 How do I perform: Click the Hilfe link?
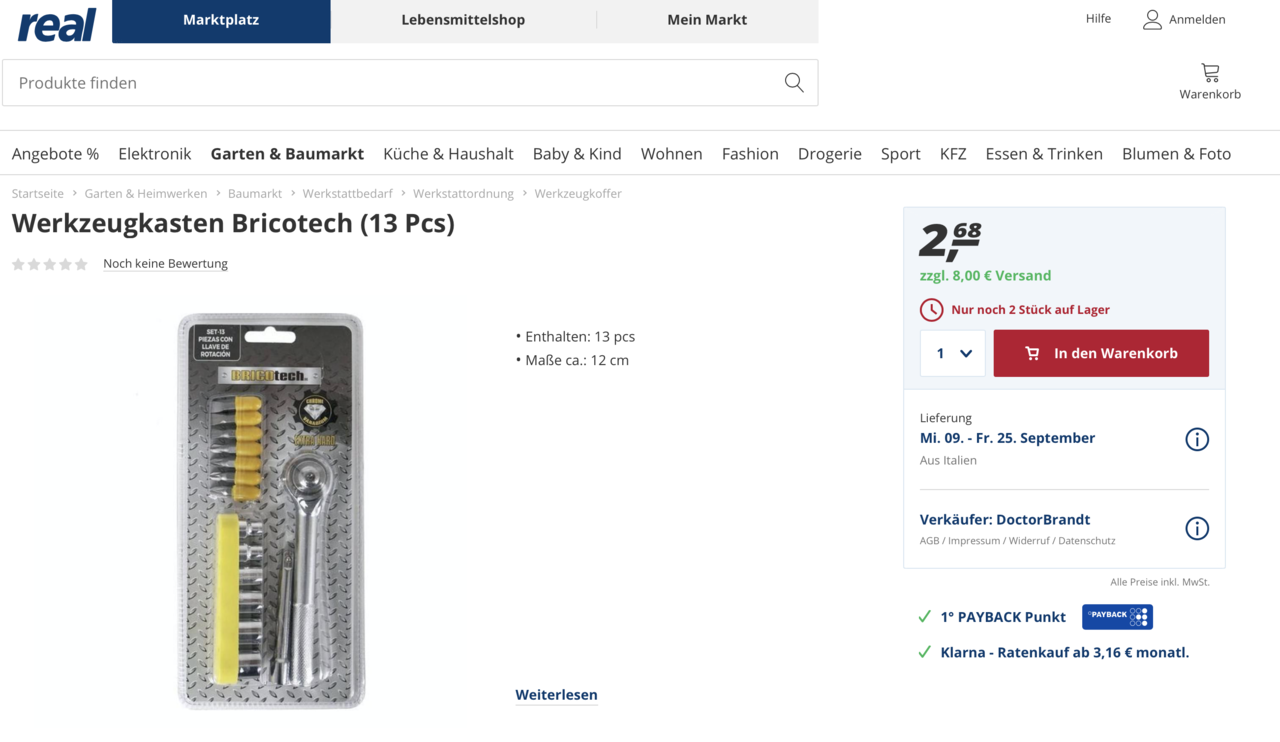[x=1098, y=19]
